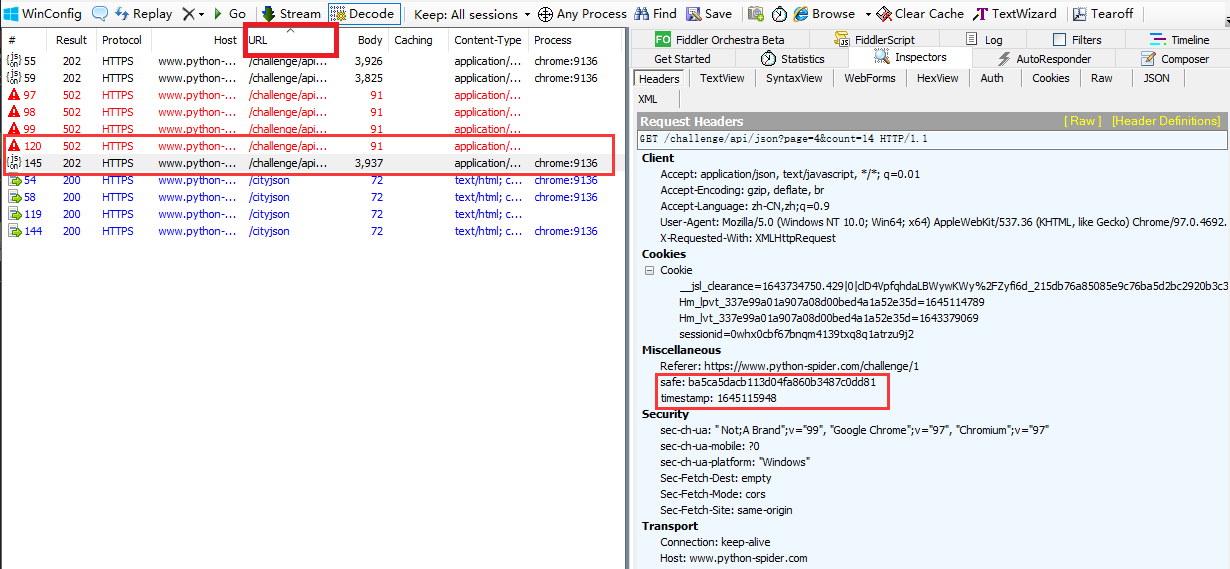Viewport: 1230px width, 569px height.
Task: Click the Raw link in Request Headers
Action: 1082,121
